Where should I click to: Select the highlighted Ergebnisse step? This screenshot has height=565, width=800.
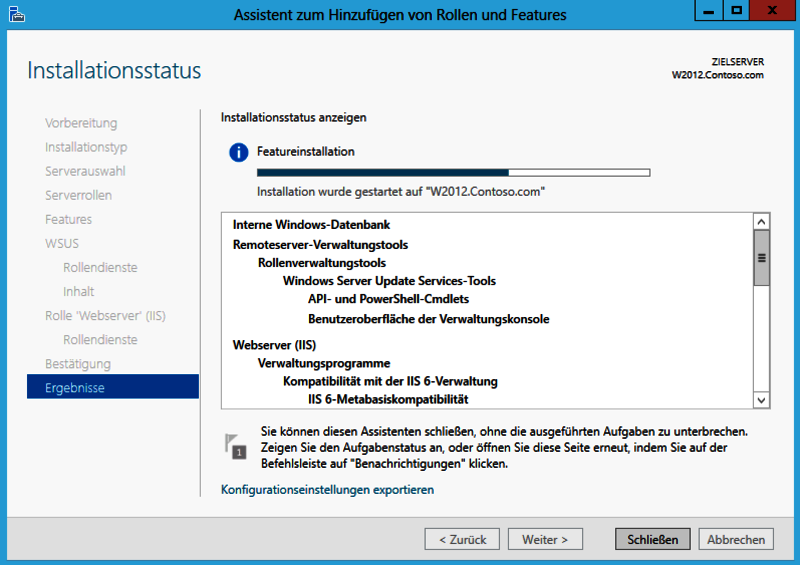tap(113, 386)
